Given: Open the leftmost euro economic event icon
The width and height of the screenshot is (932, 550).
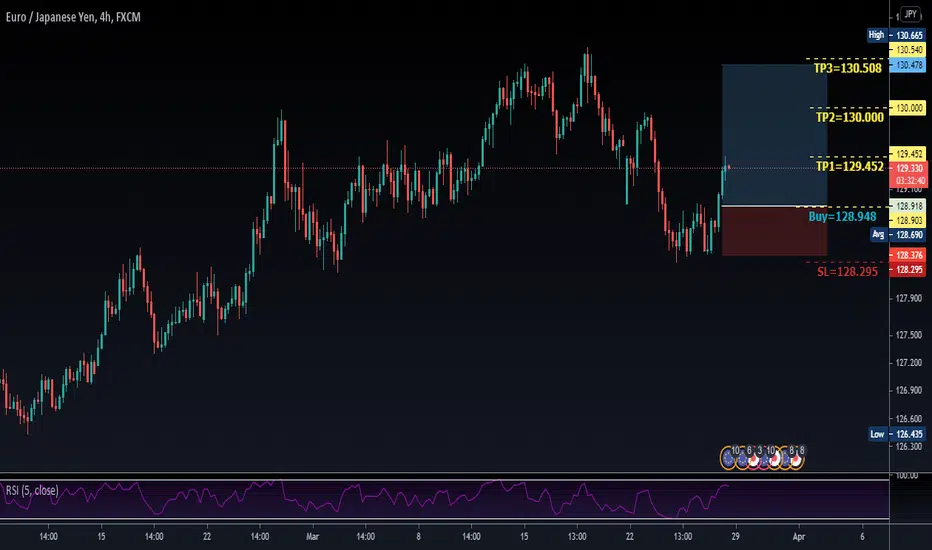Looking at the screenshot, I should tap(728, 458).
